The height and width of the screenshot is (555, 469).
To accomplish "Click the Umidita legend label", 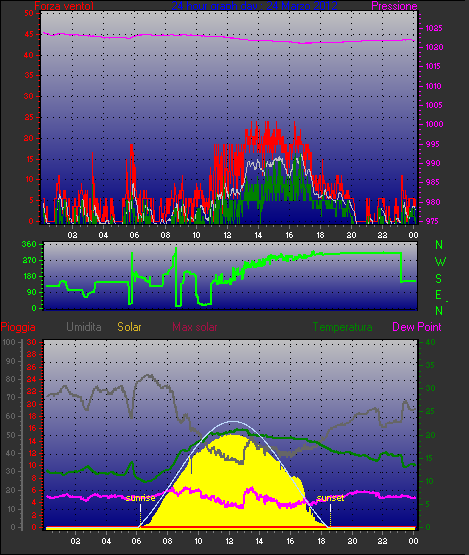I will pos(84,327).
